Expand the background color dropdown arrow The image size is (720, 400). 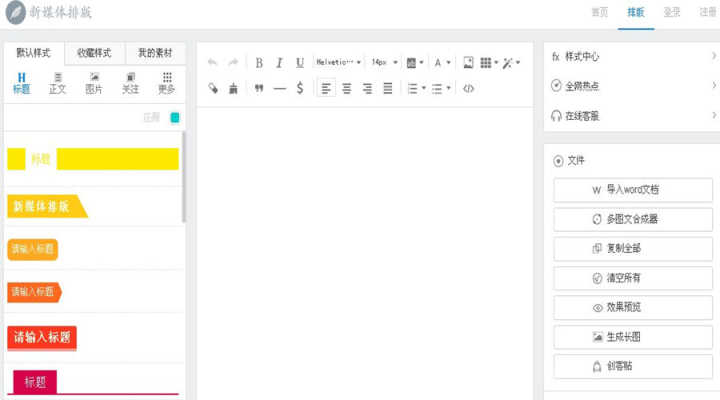[x=422, y=62]
